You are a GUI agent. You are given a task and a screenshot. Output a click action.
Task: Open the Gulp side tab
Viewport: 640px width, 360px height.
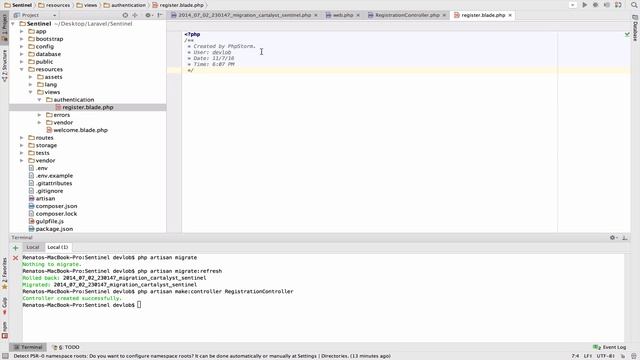(x=4, y=306)
